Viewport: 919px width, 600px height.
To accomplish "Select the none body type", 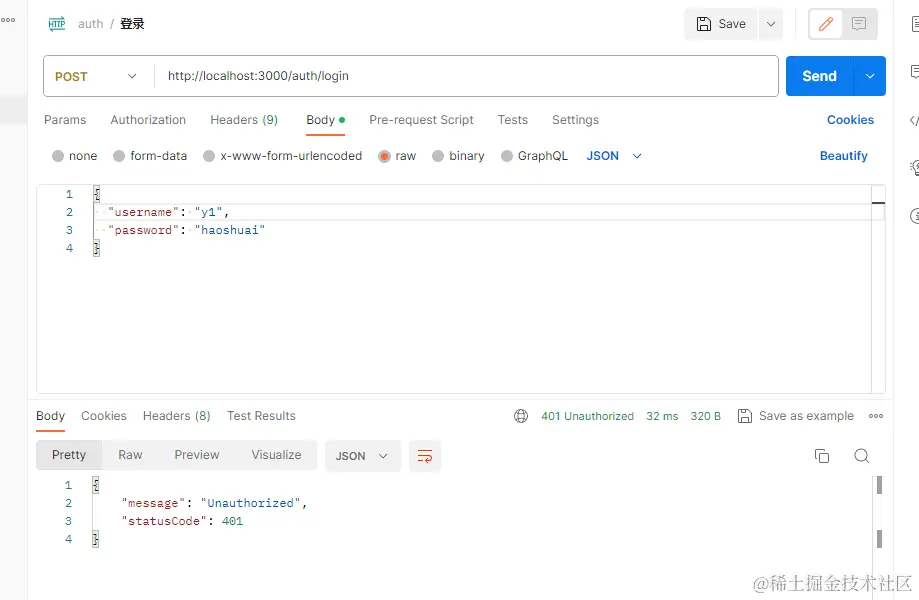I will click(x=57, y=156).
